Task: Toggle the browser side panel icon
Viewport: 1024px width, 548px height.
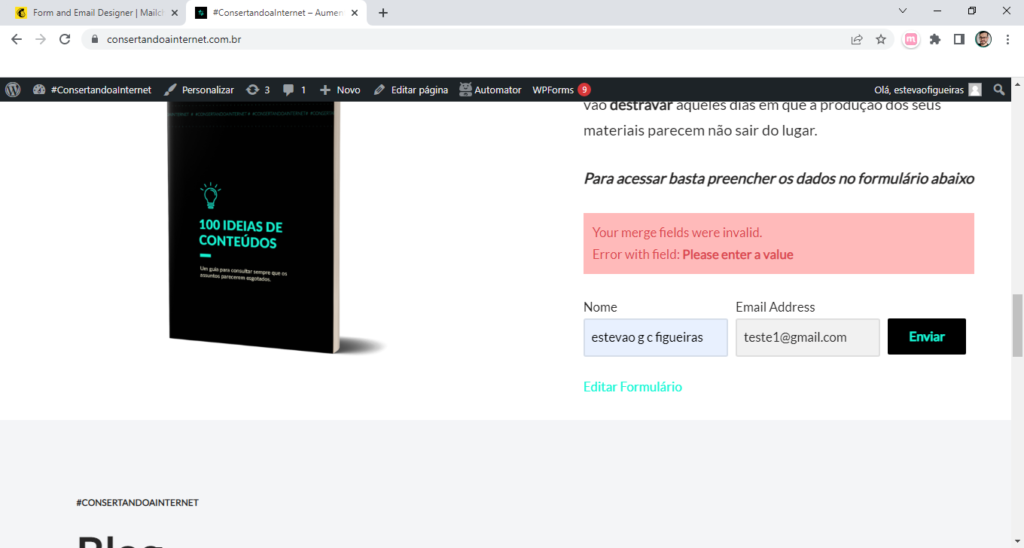Action: pos(959,39)
